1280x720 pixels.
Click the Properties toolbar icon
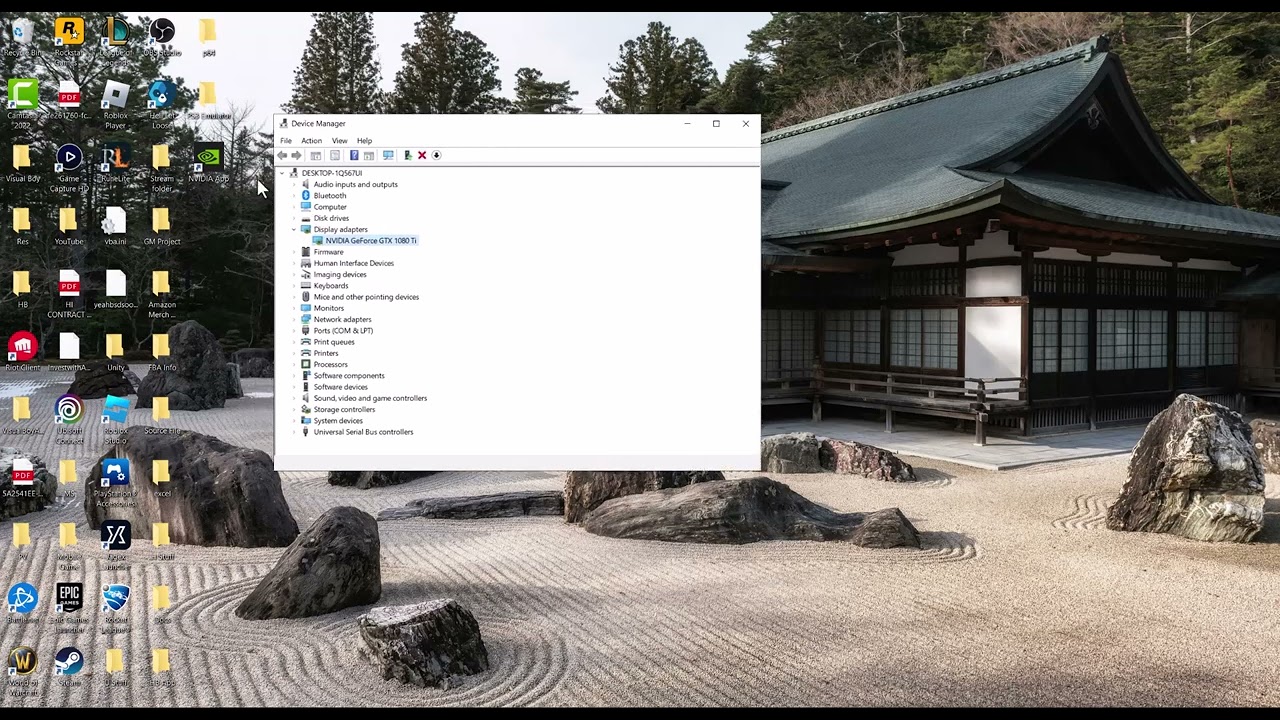335,155
